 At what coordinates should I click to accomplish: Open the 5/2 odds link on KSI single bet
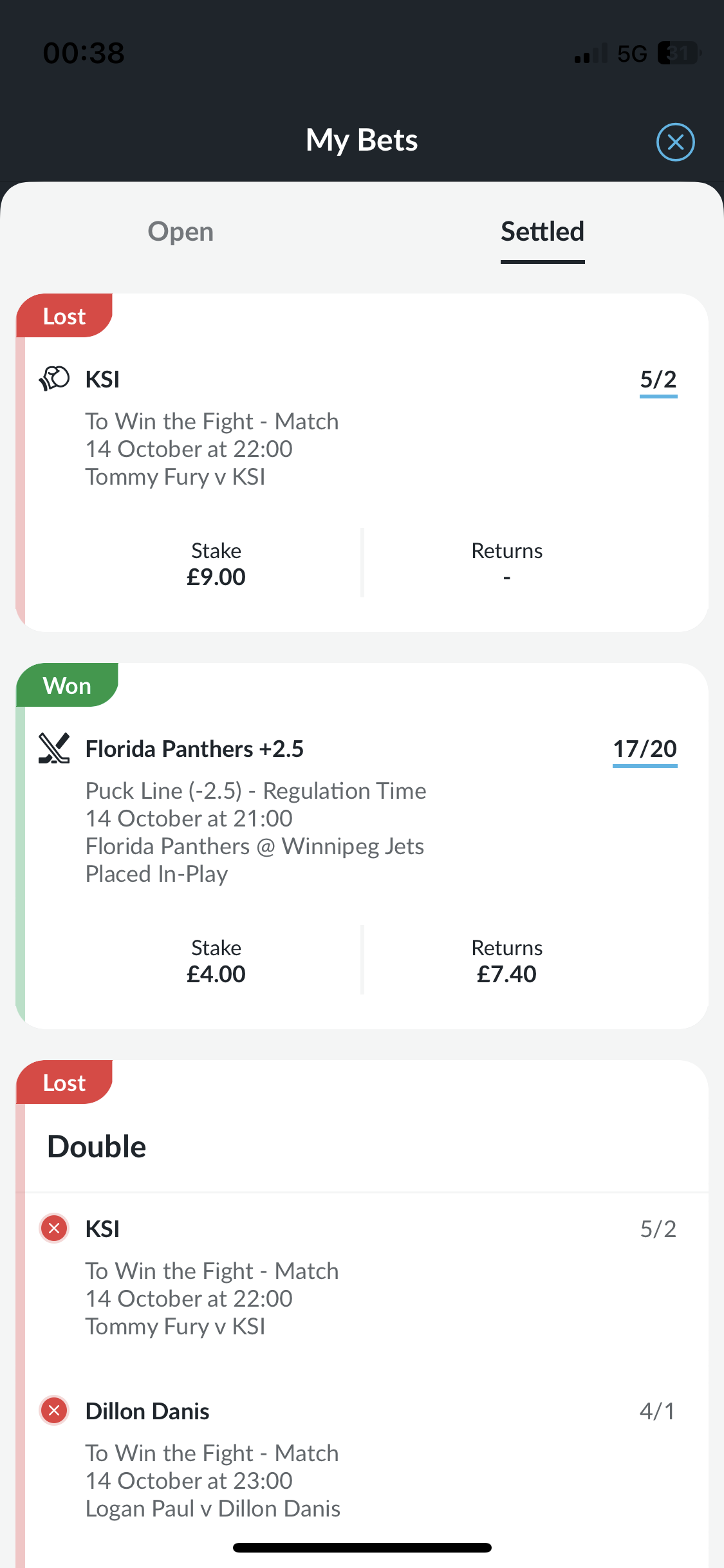click(658, 380)
